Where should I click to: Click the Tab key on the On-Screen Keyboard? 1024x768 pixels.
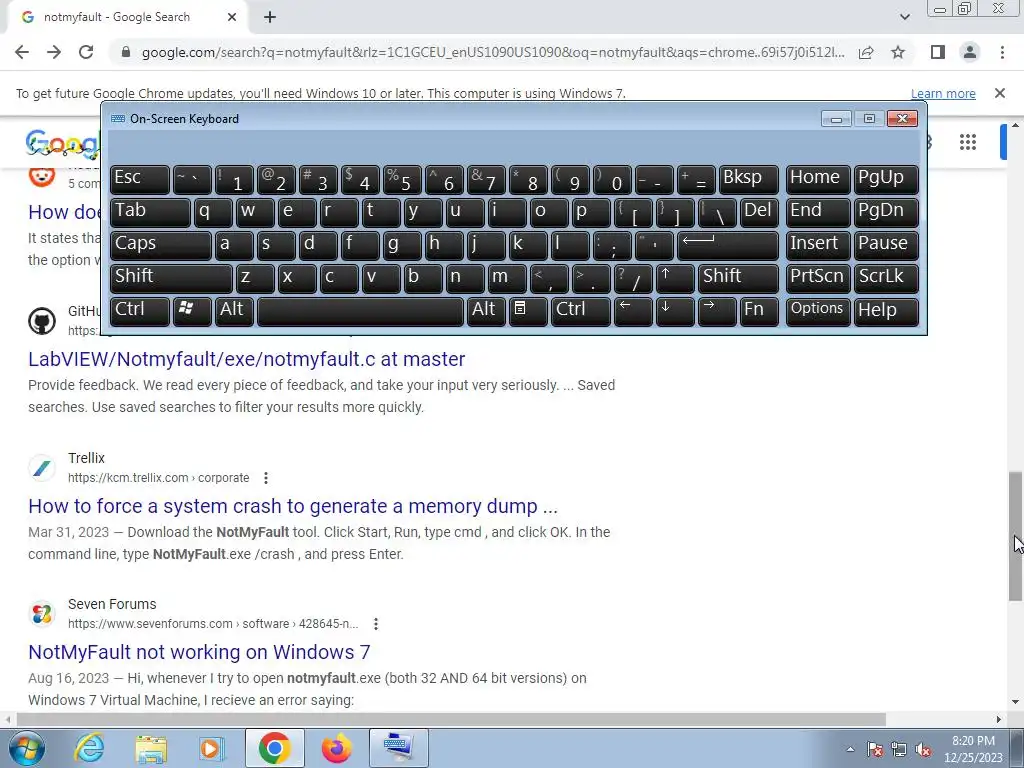150,212
